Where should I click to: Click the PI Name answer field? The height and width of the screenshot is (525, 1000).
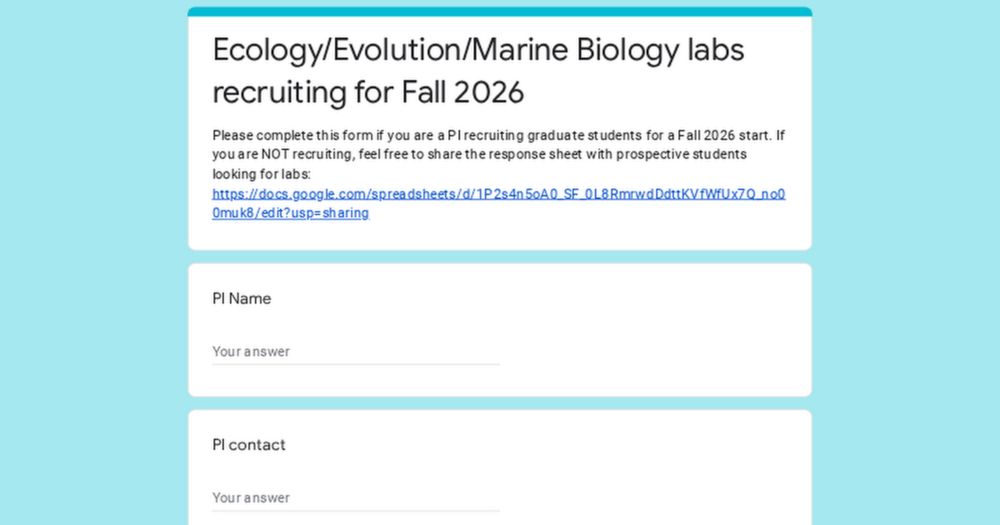pyautogui.click(x=356, y=351)
